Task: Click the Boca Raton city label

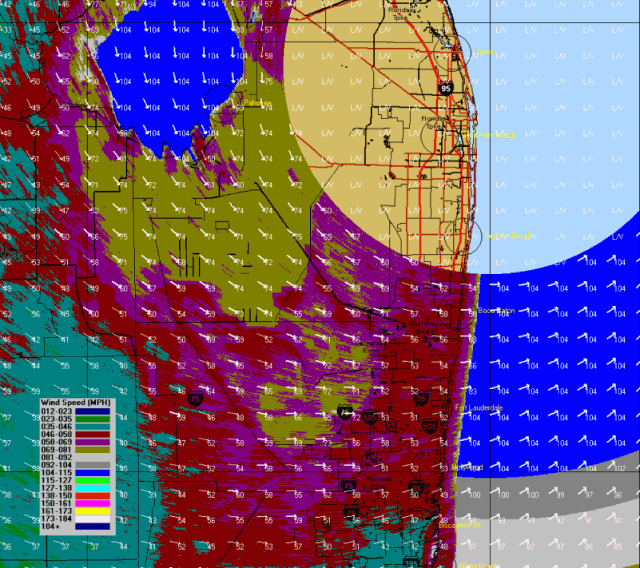Action: click(x=494, y=311)
